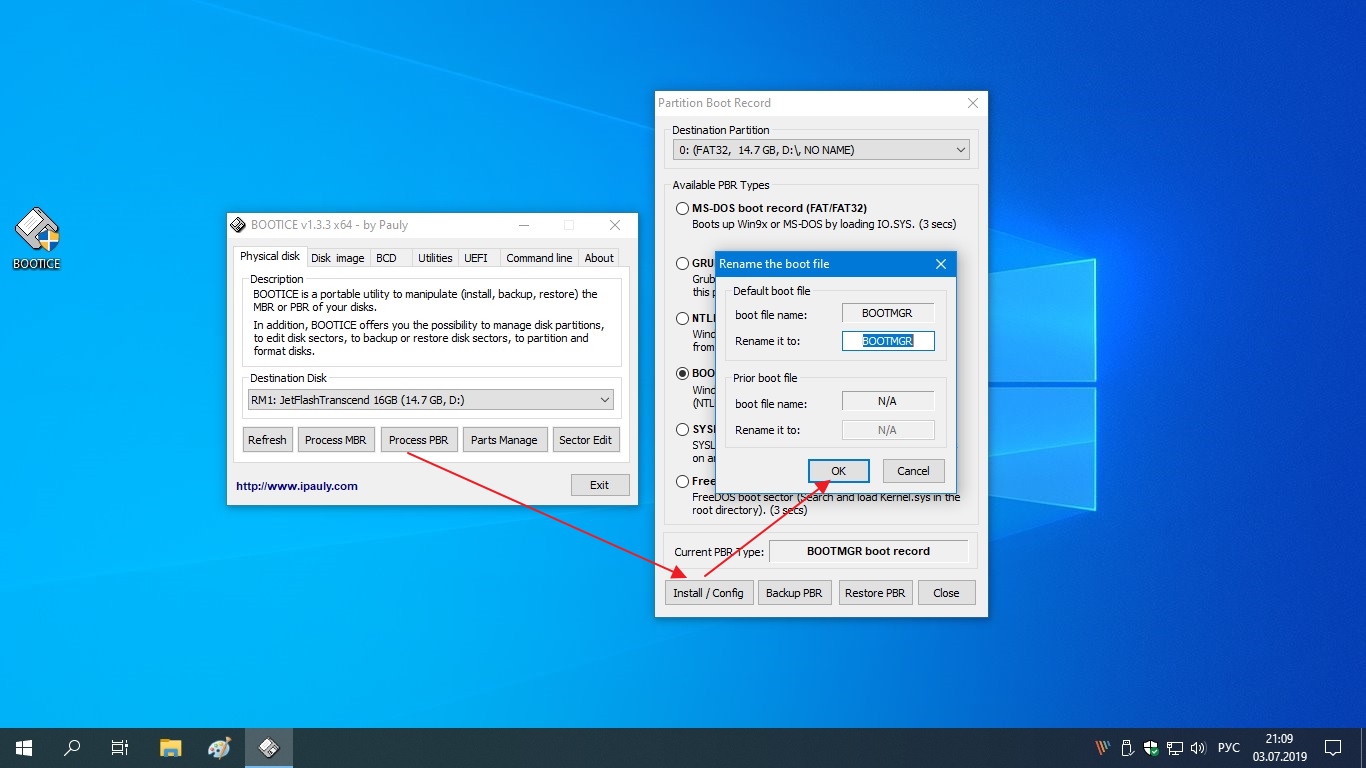Open the notification center icon
The width and height of the screenshot is (1366, 768).
coord(1333,748)
